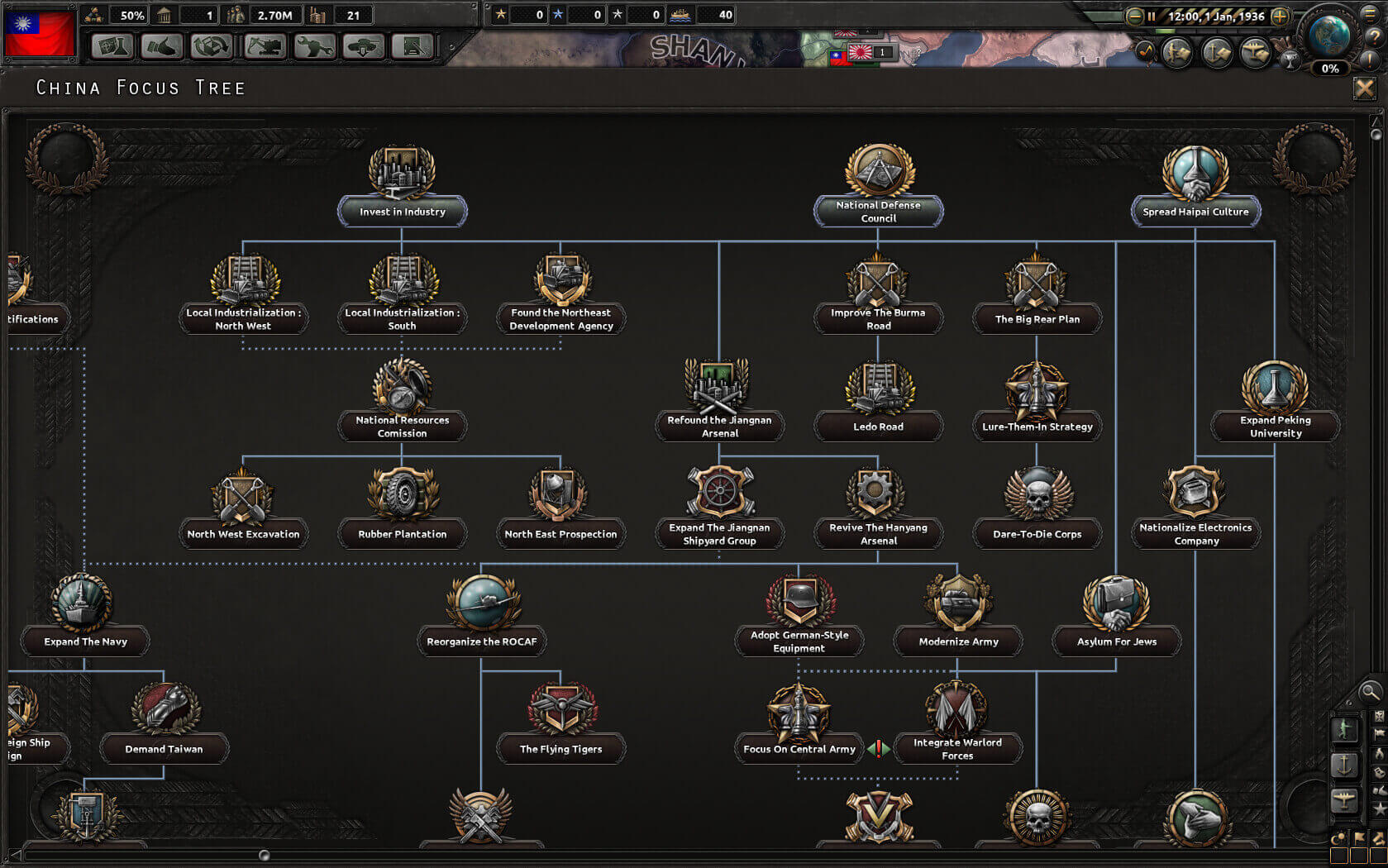The height and width of the screenshot is (868, 1388).
Task: Increase game speed with the plus button
Action: coord(1280,17)
